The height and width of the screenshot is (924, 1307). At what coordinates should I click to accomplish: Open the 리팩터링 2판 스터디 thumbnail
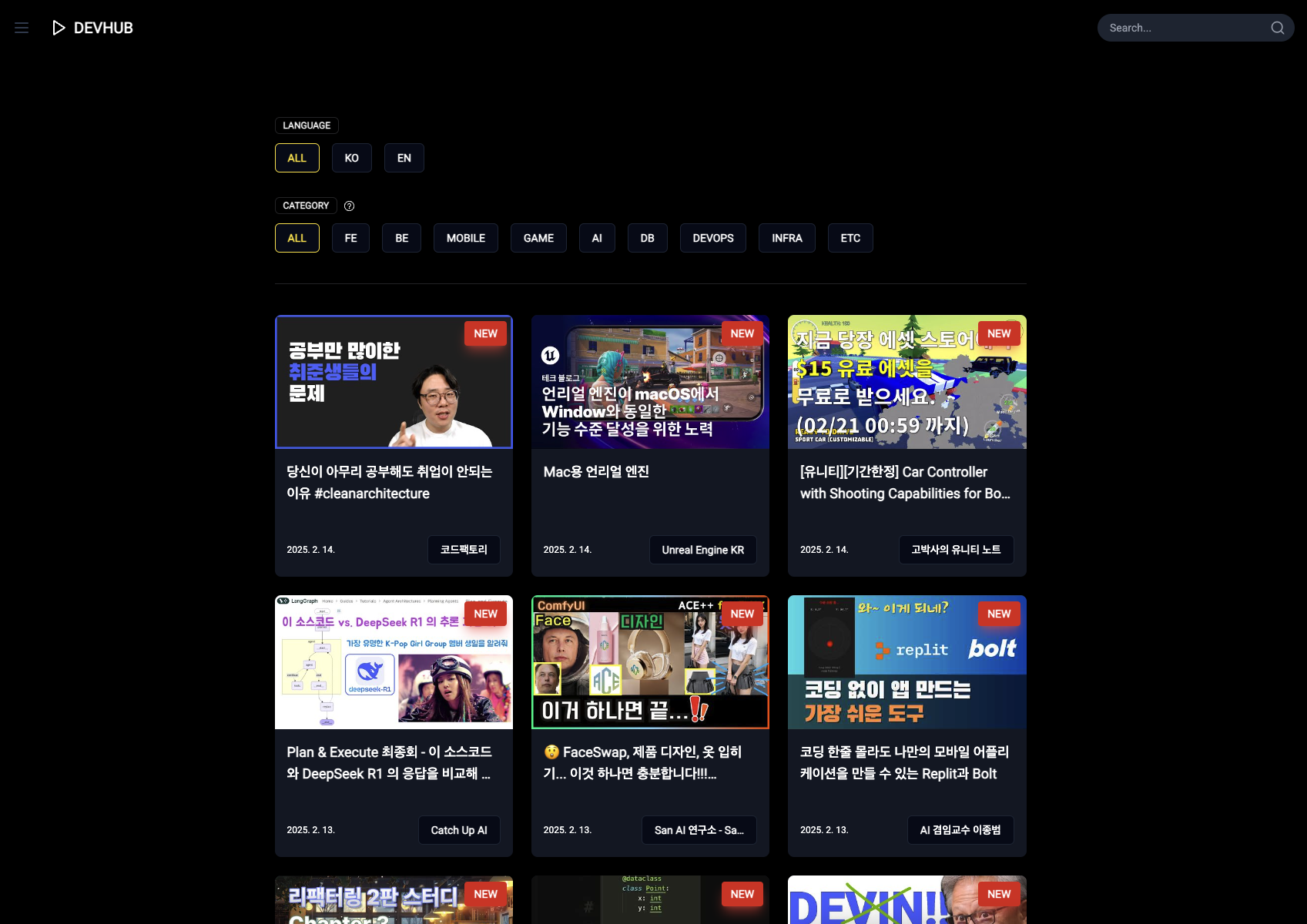click(394, 899)
